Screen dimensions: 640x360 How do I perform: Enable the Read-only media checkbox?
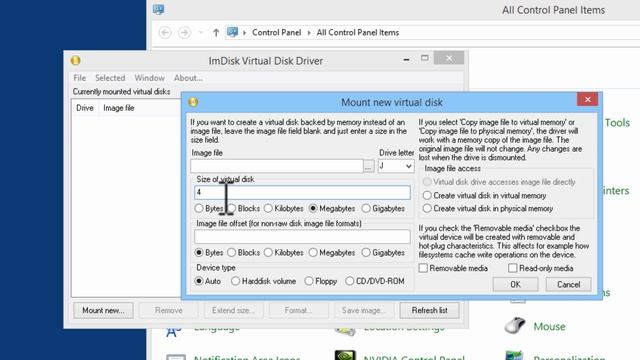coord(513,268)
